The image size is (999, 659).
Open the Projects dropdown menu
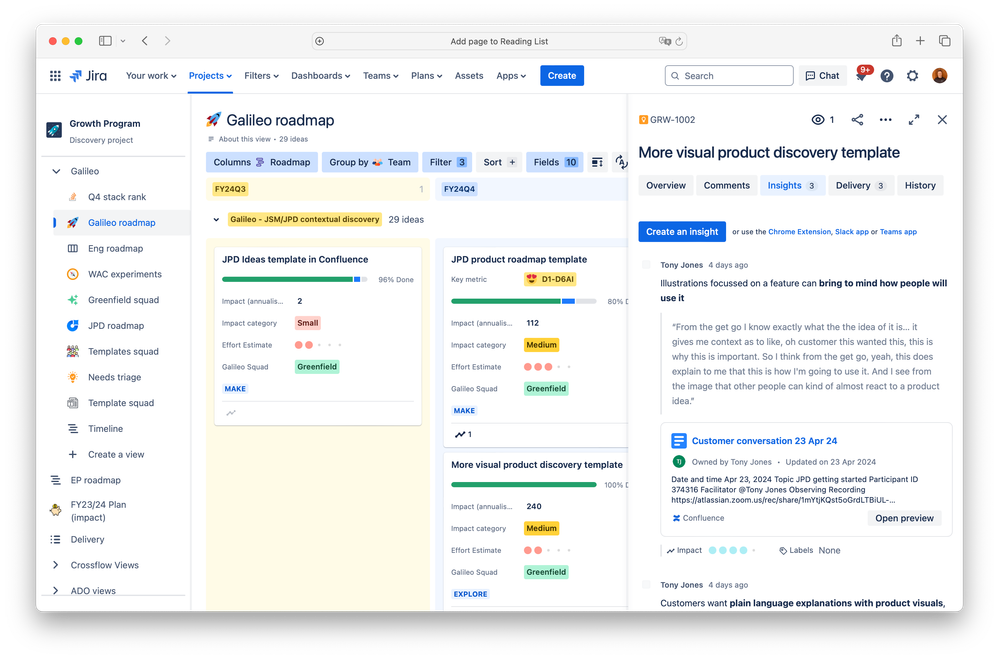pos(210,76)
